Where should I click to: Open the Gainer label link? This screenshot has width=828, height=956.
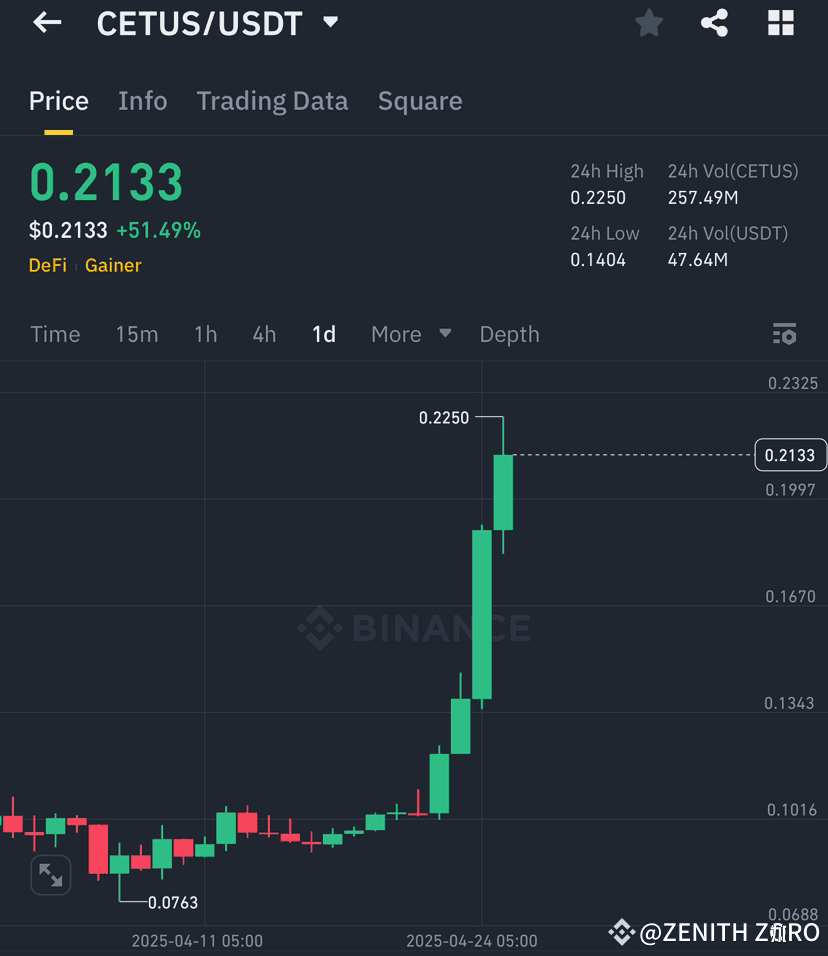112,265
